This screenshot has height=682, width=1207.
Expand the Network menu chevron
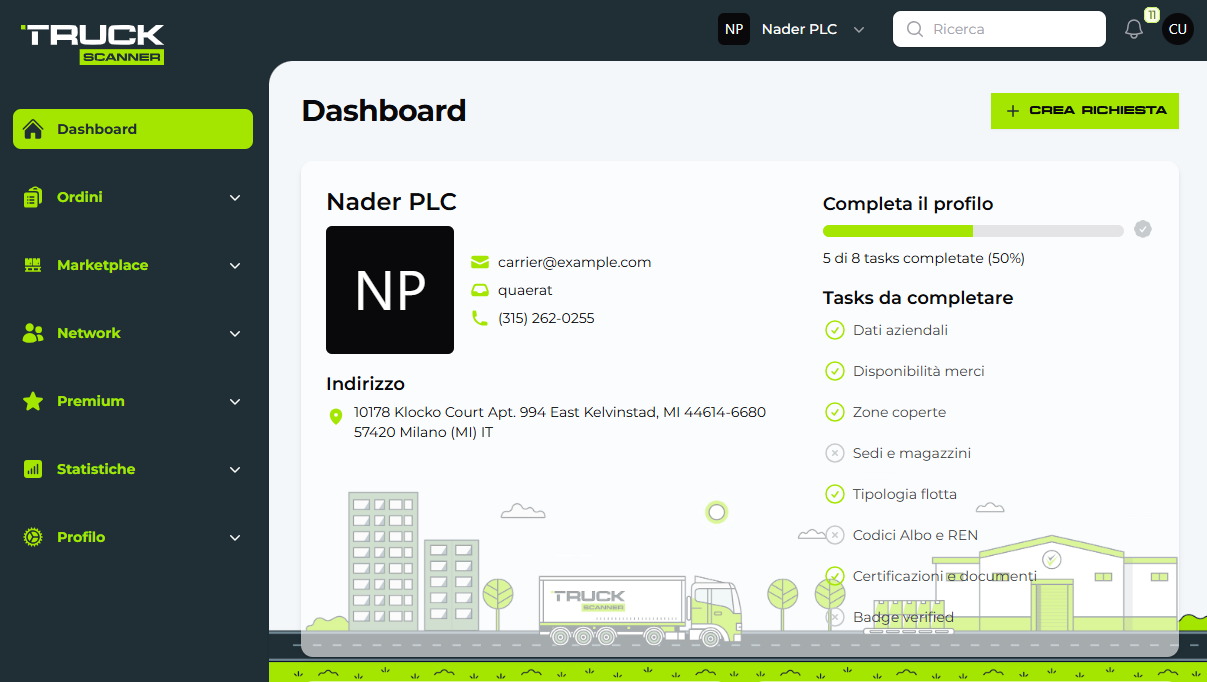click(235, 334)
